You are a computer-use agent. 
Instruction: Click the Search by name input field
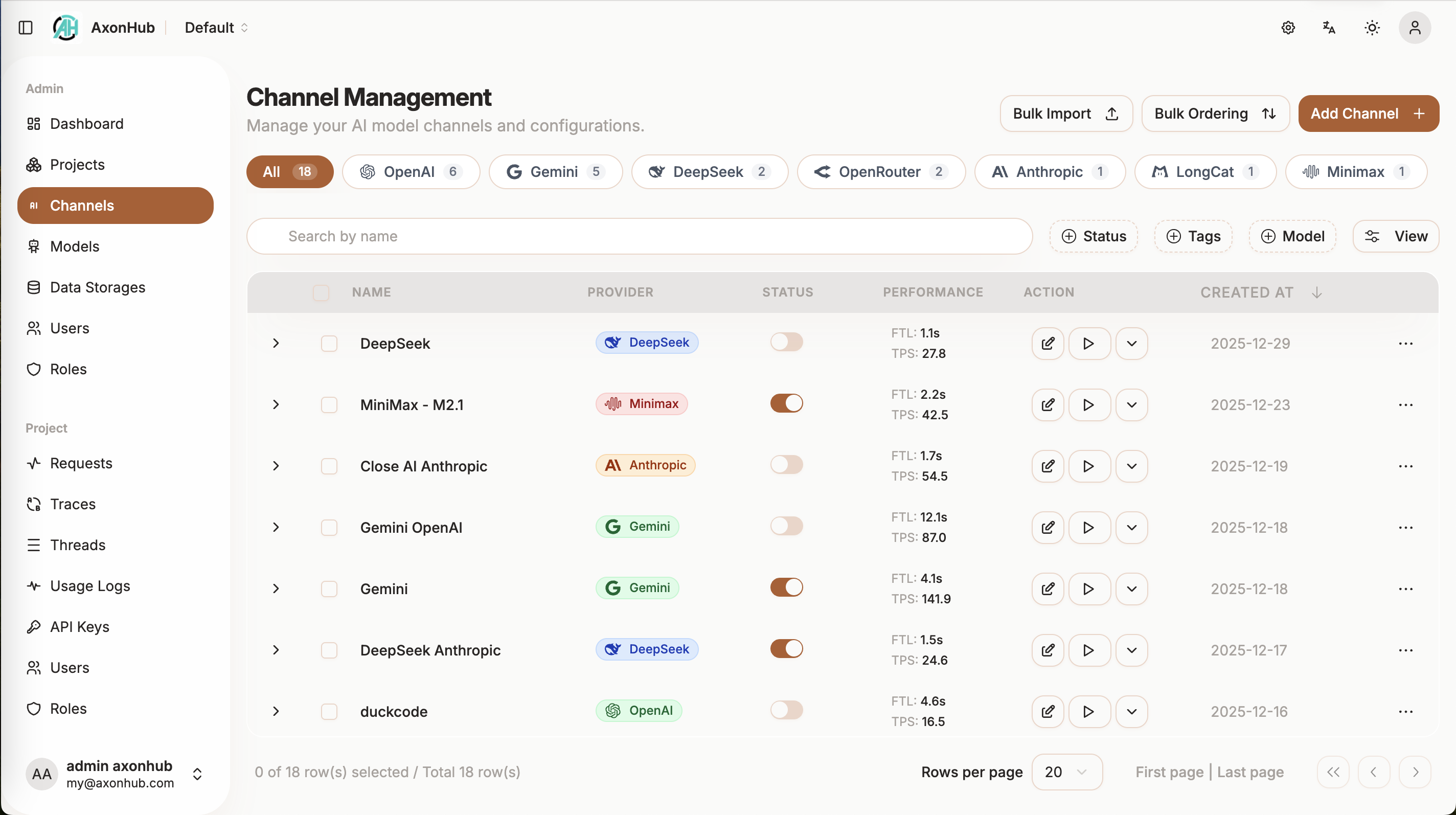(639, 236)
